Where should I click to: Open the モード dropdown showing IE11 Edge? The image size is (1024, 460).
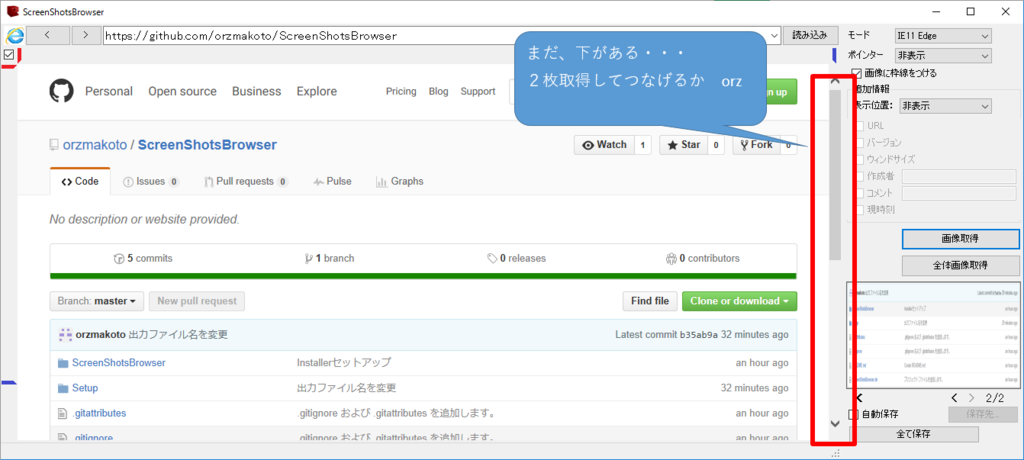943,36
